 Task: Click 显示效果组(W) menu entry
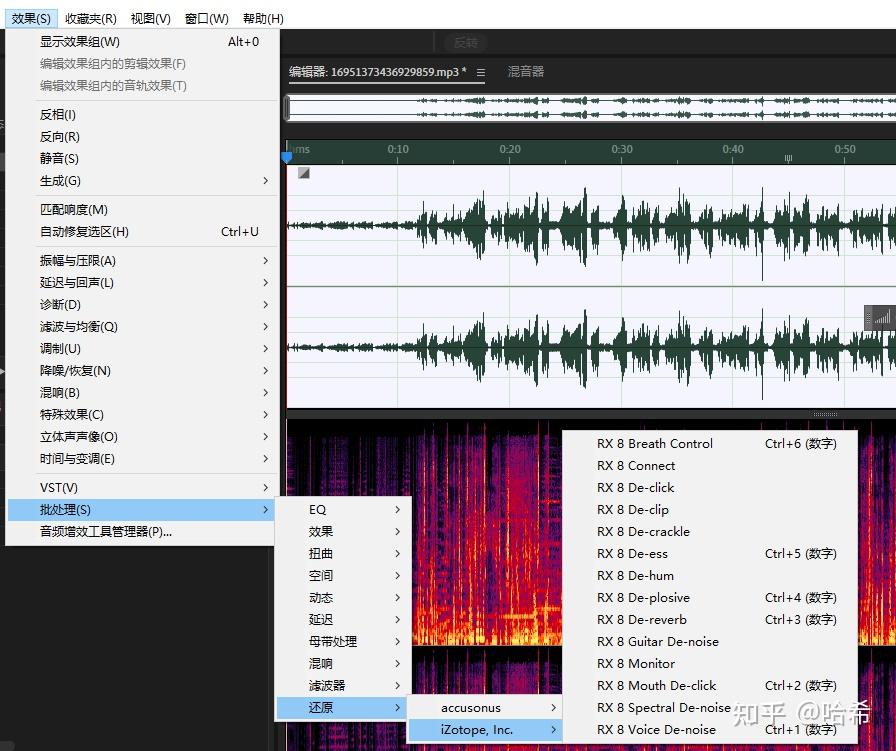click(x=80, y=41)
